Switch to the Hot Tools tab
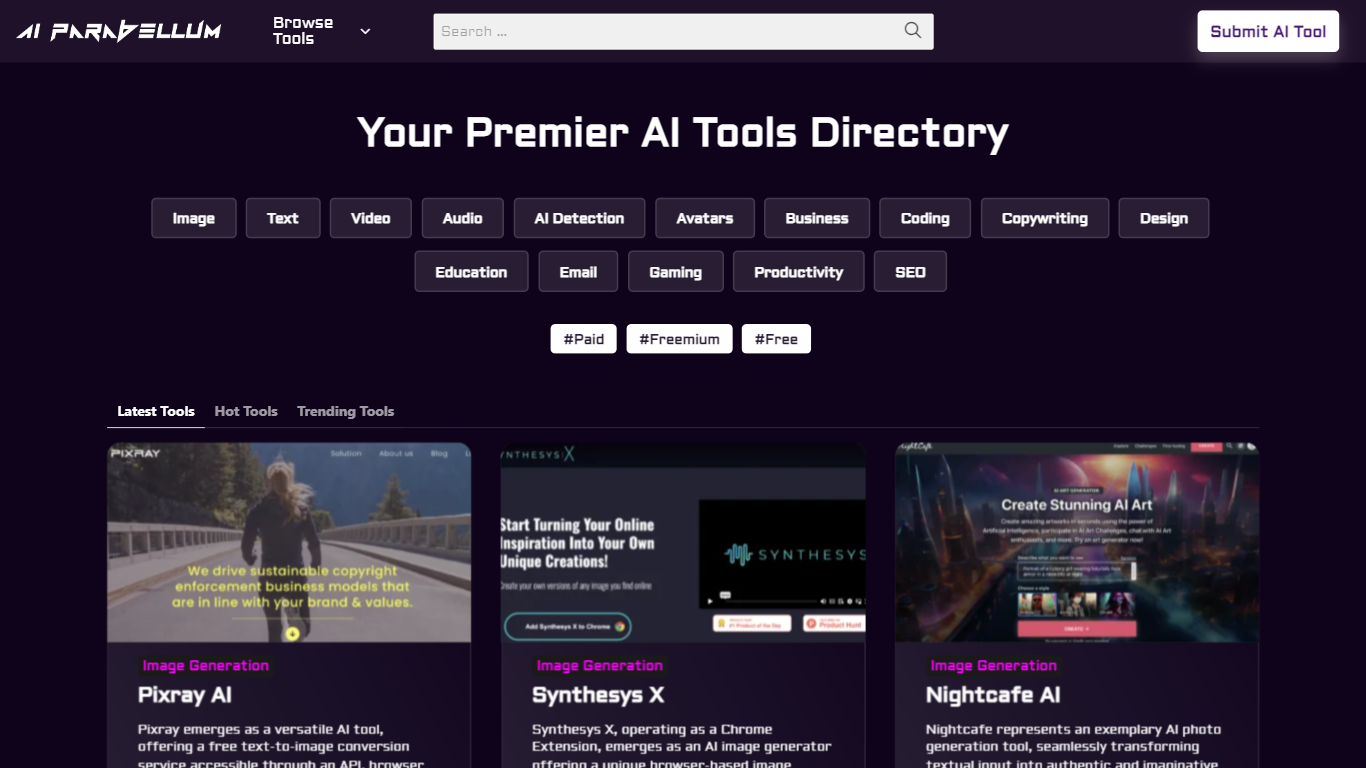 (x=246, y=411)
